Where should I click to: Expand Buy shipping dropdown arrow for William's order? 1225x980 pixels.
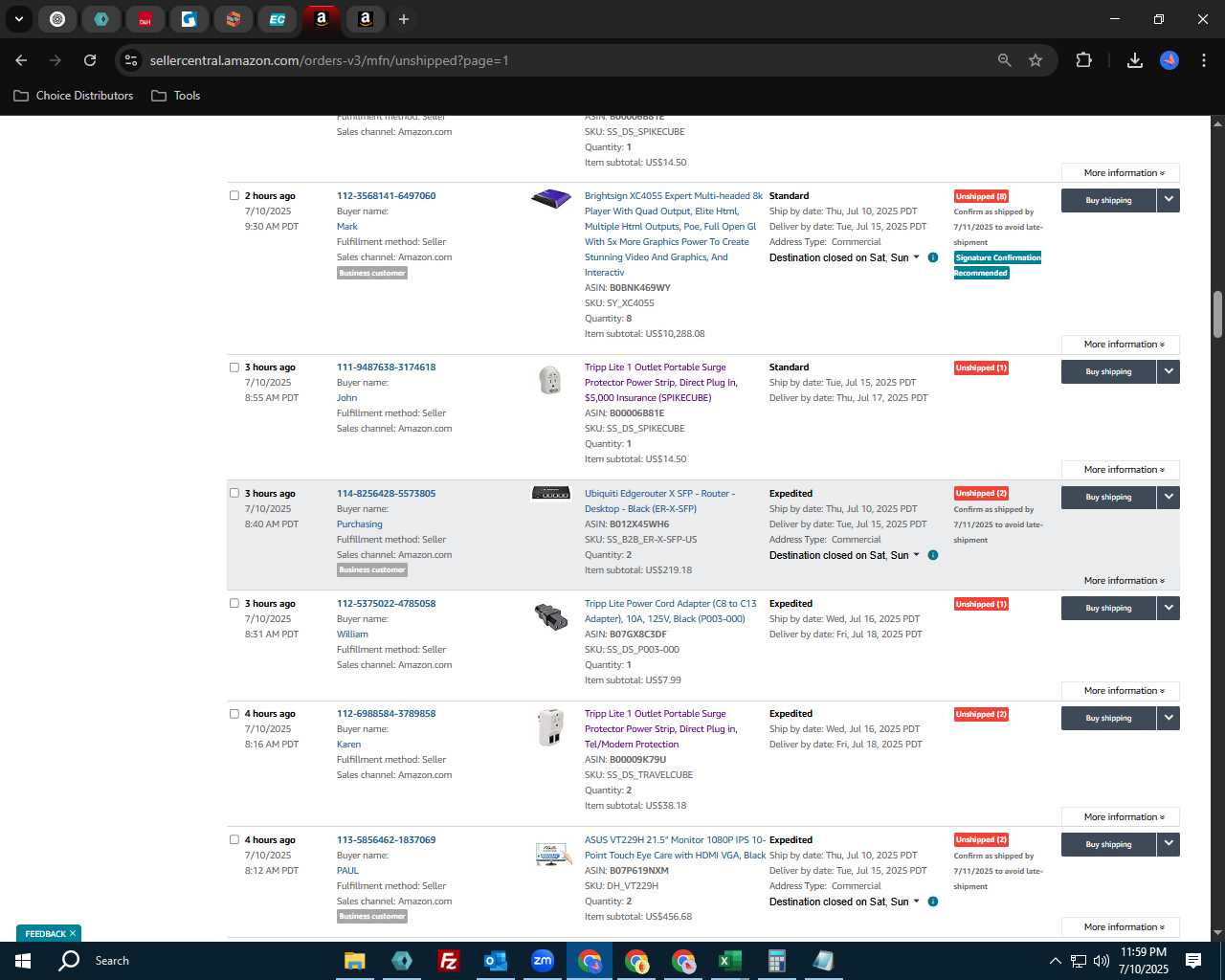coord(1169,608)
